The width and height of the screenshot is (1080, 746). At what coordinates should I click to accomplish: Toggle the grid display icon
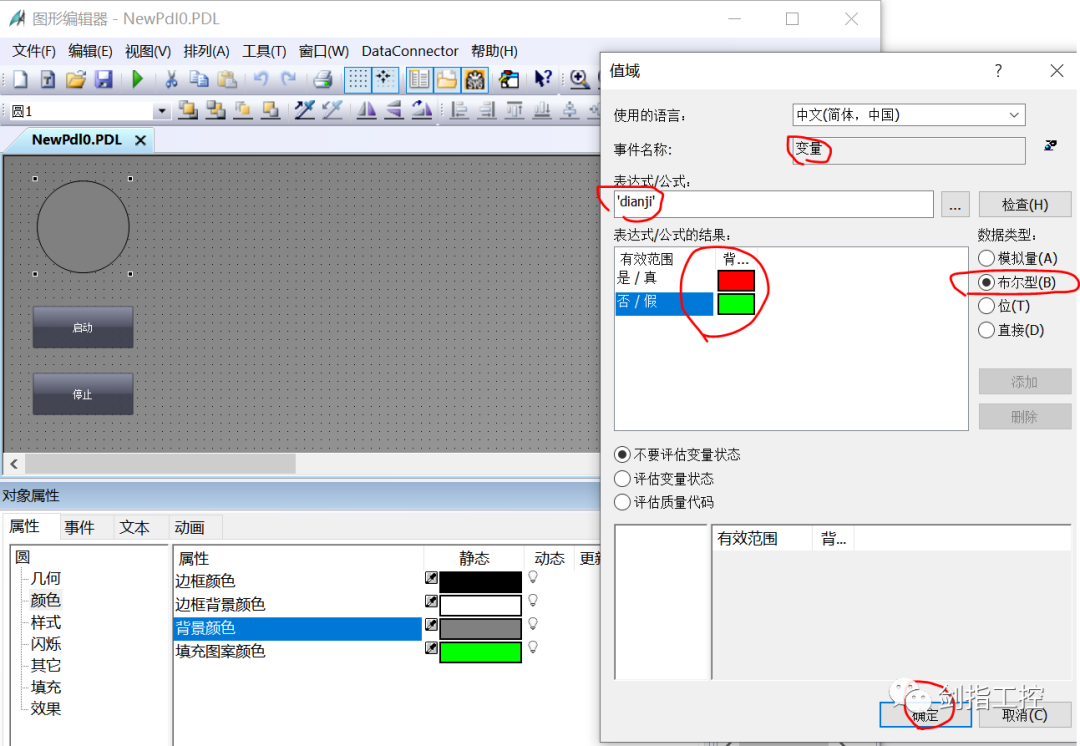tap(358, 80)
